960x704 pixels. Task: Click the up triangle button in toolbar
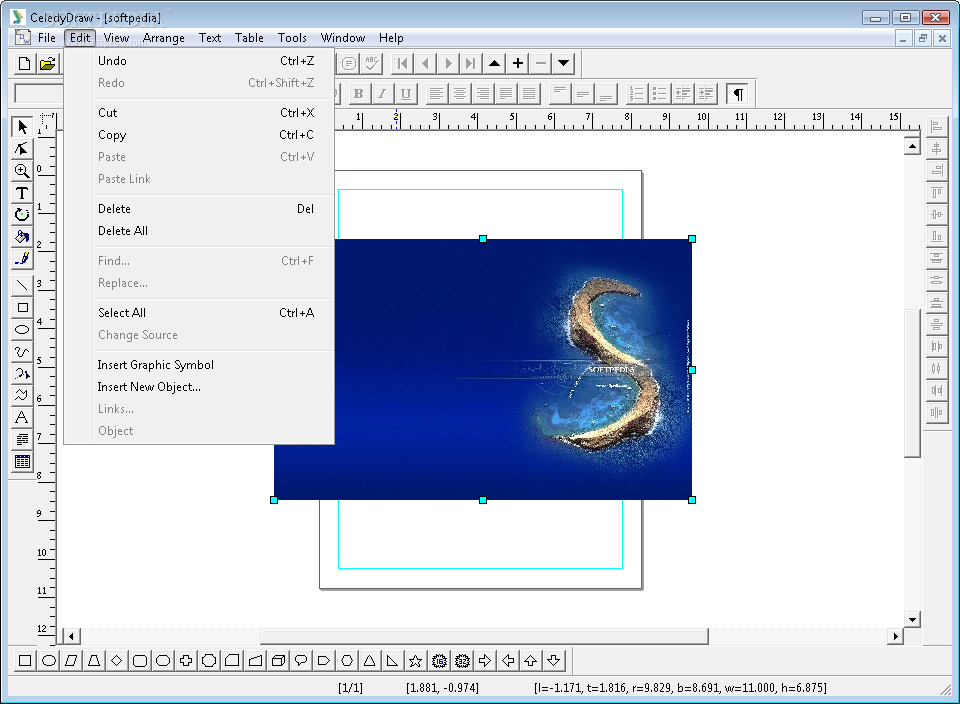(495, 63)
